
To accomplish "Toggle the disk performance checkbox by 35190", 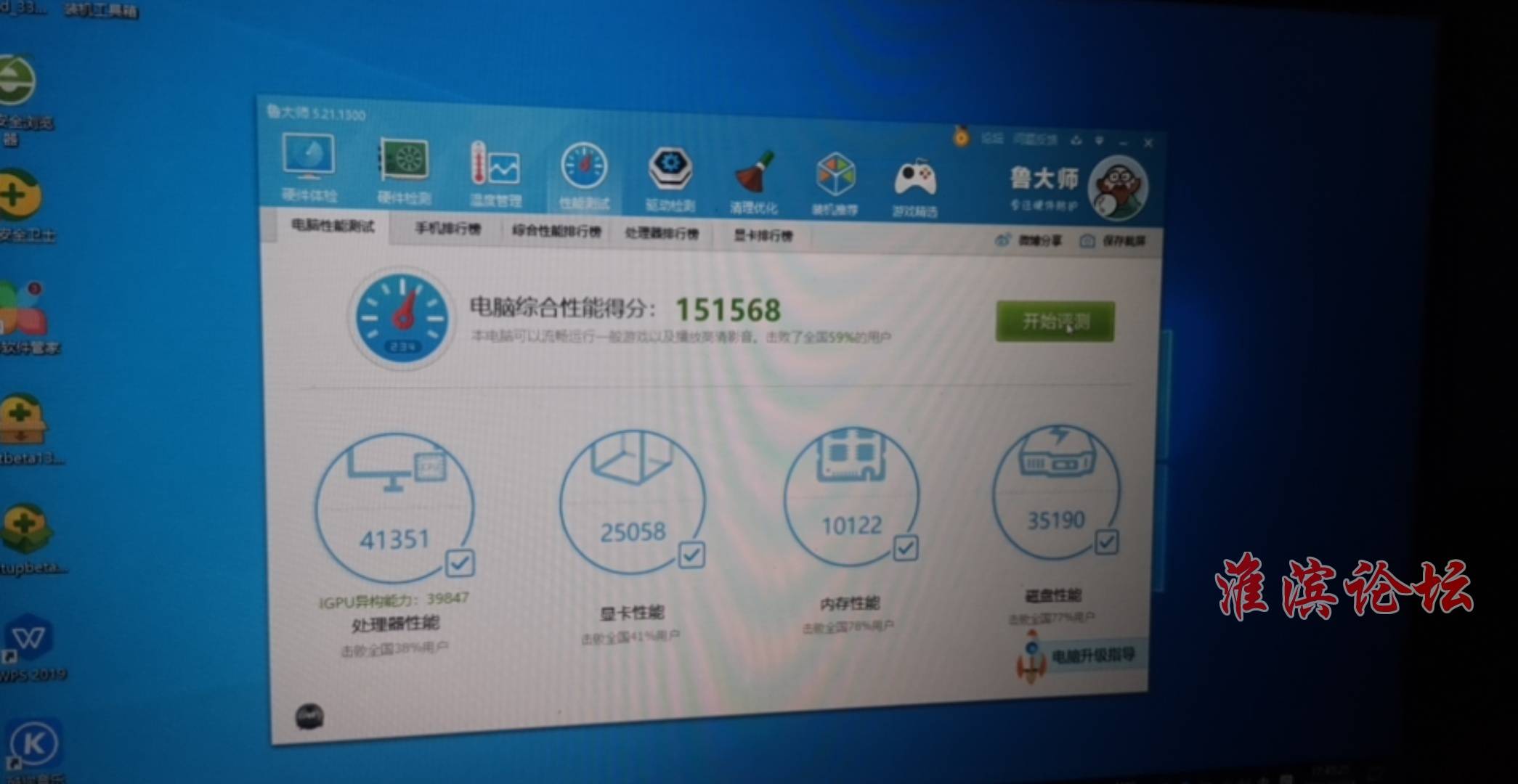I will click(x=1106, y=542).
